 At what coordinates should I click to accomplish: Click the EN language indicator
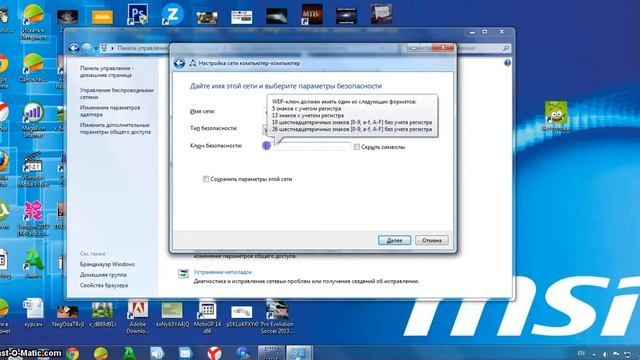581,353
